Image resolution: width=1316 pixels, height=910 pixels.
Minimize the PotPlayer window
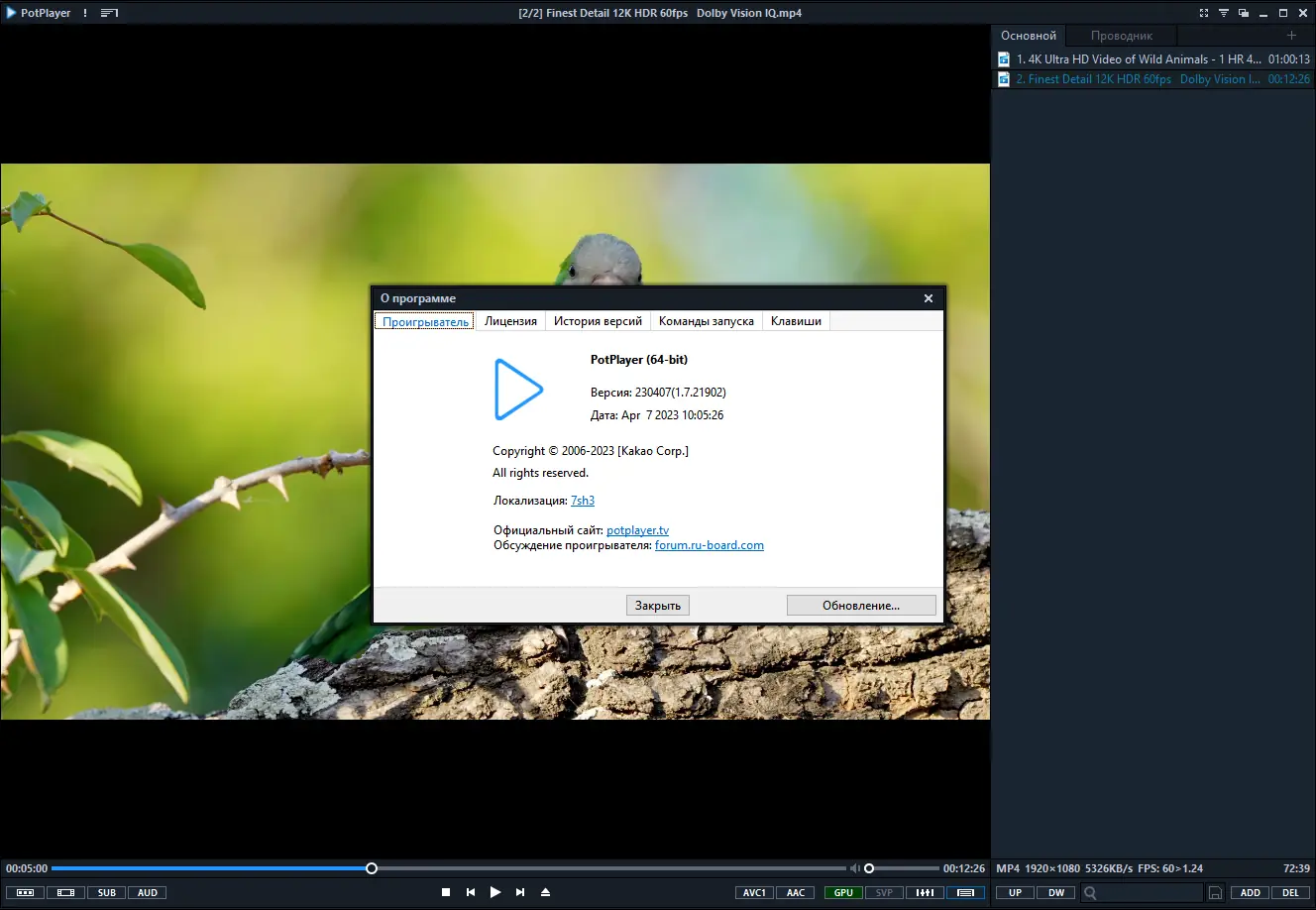pos(1263,13)
